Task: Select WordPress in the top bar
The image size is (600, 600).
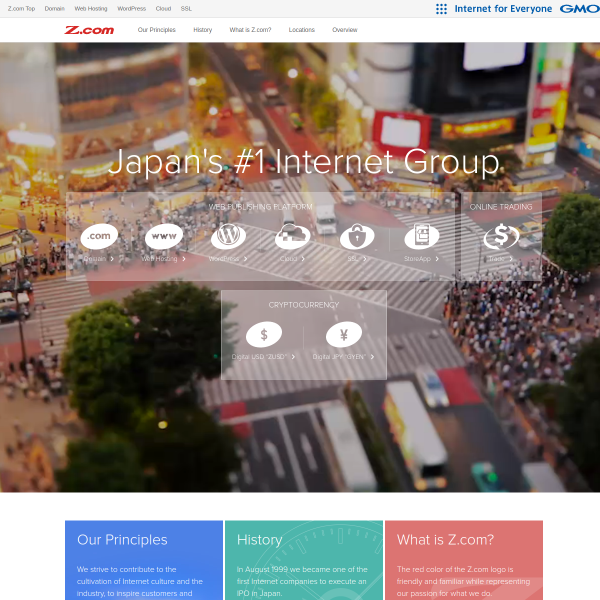Action: pyautogui.click(x=132, y=8)
